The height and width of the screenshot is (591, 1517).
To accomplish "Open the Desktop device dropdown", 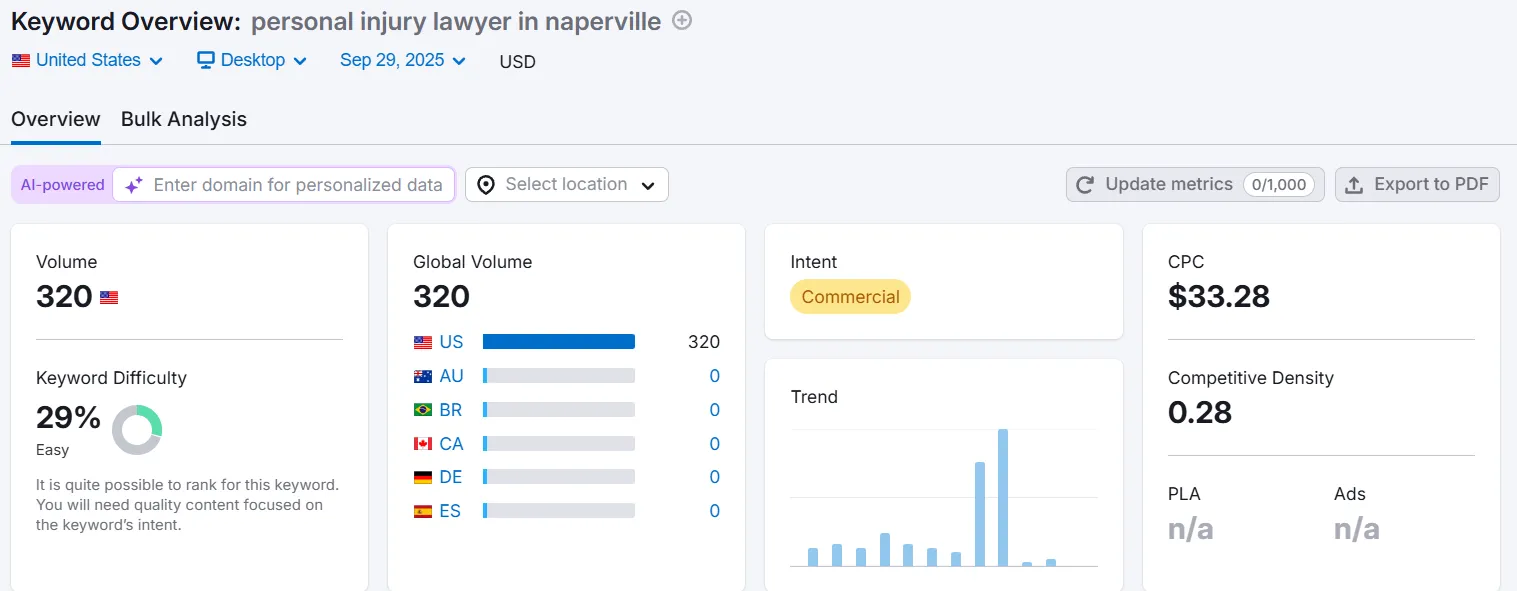I will click(253, 61).
